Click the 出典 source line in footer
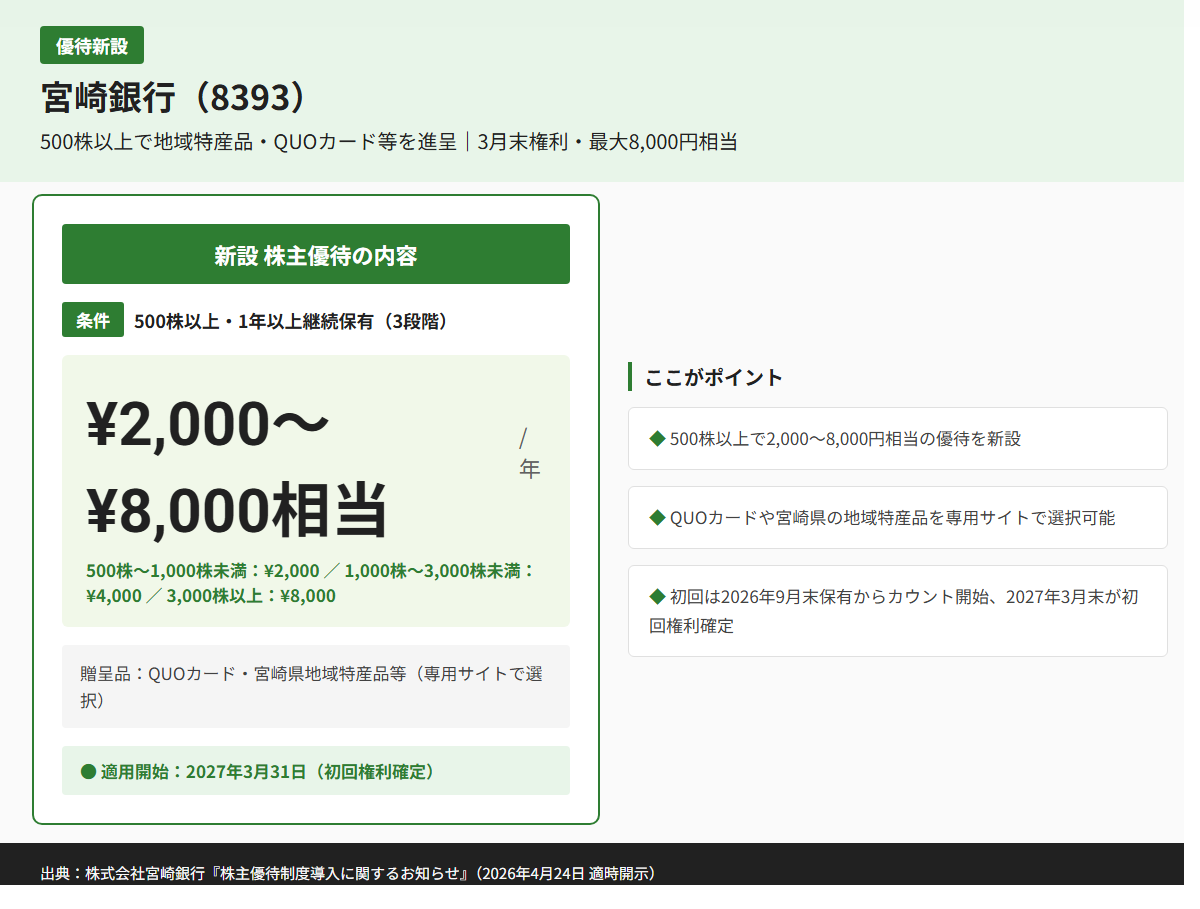The image size is (1200, 909). tap(351, 873)
